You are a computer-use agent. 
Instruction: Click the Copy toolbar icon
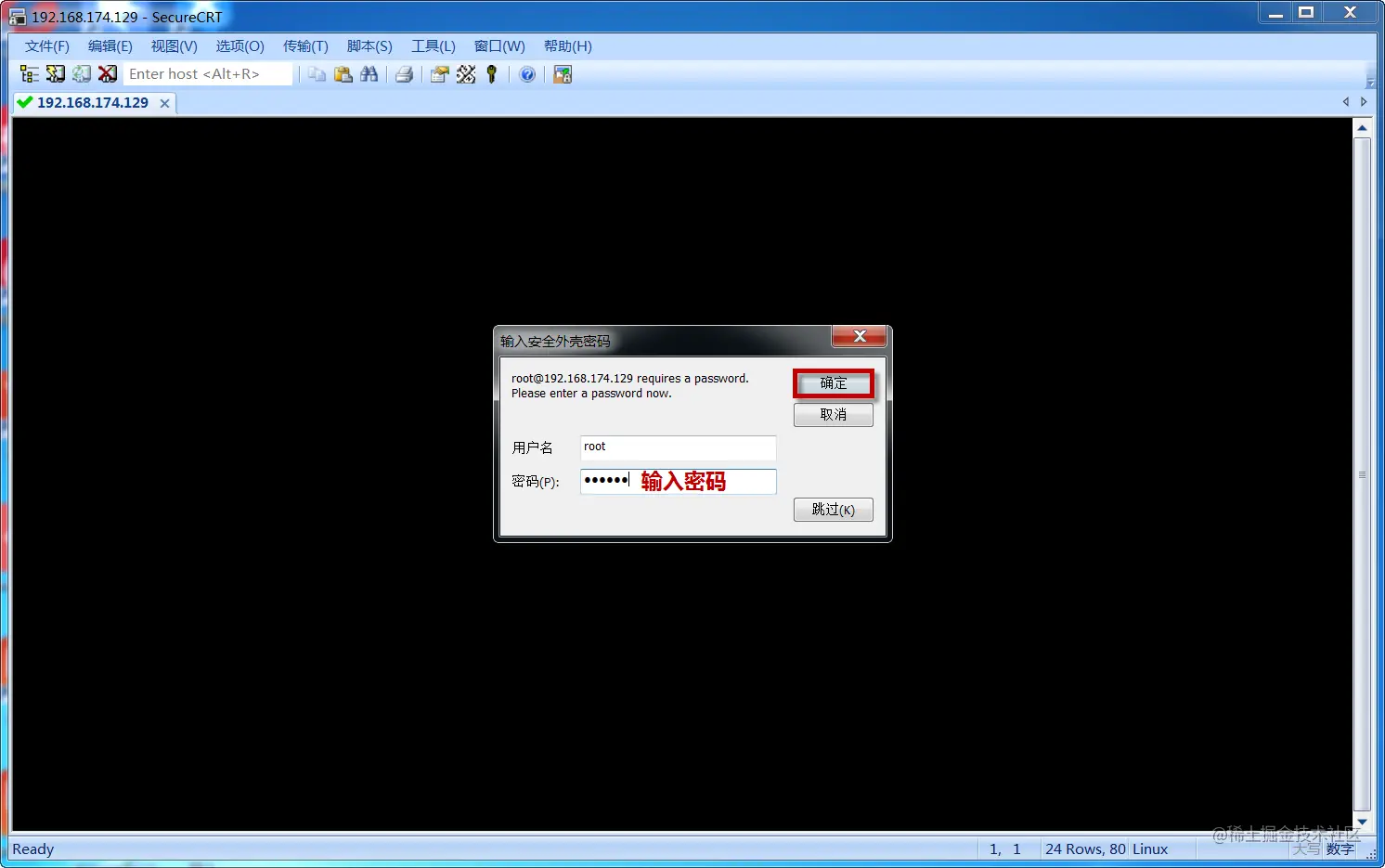(x=317, y=74)
